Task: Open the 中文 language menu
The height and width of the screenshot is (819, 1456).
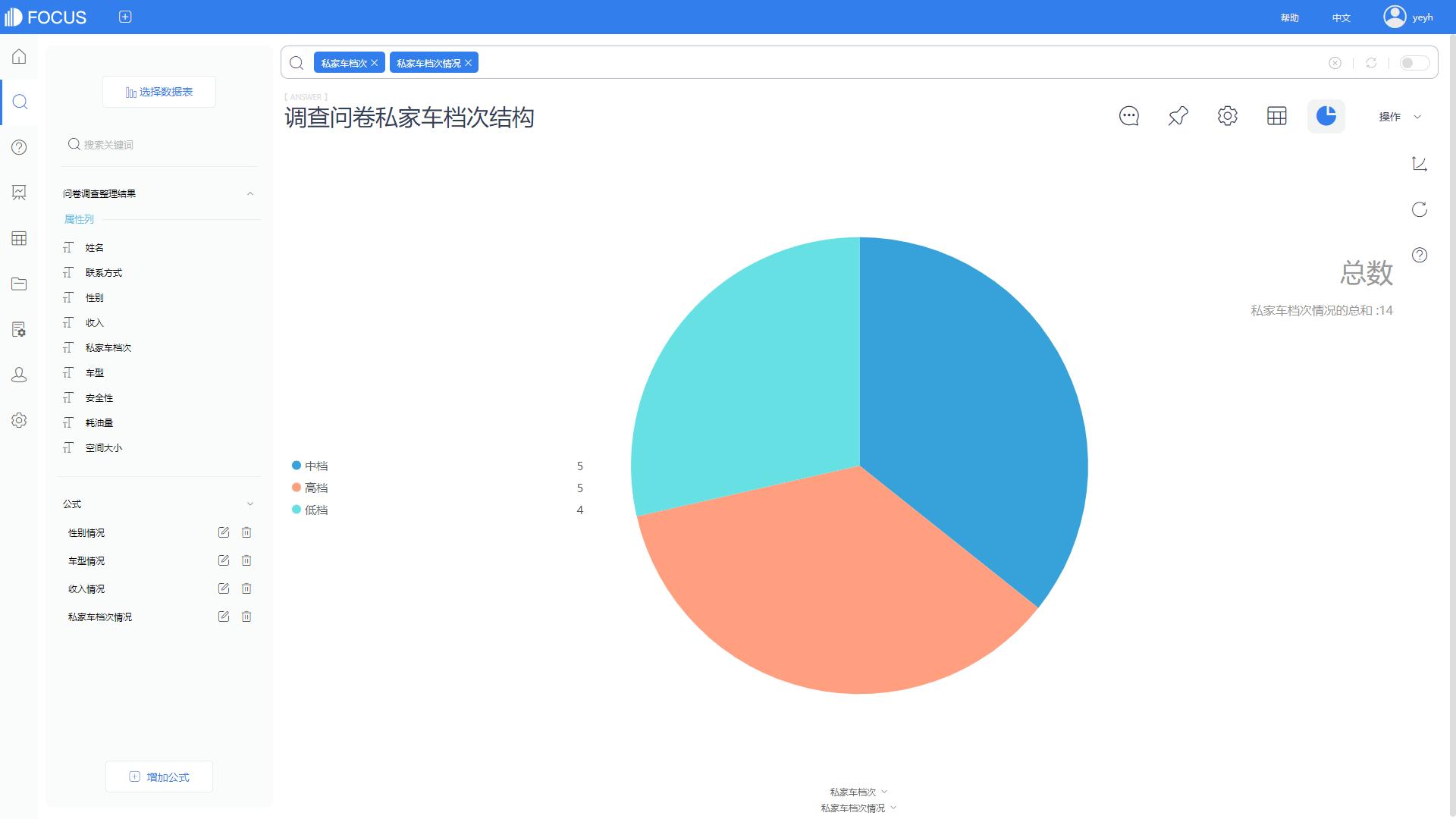Action: pyautogui.click(x=1341, y=17)
